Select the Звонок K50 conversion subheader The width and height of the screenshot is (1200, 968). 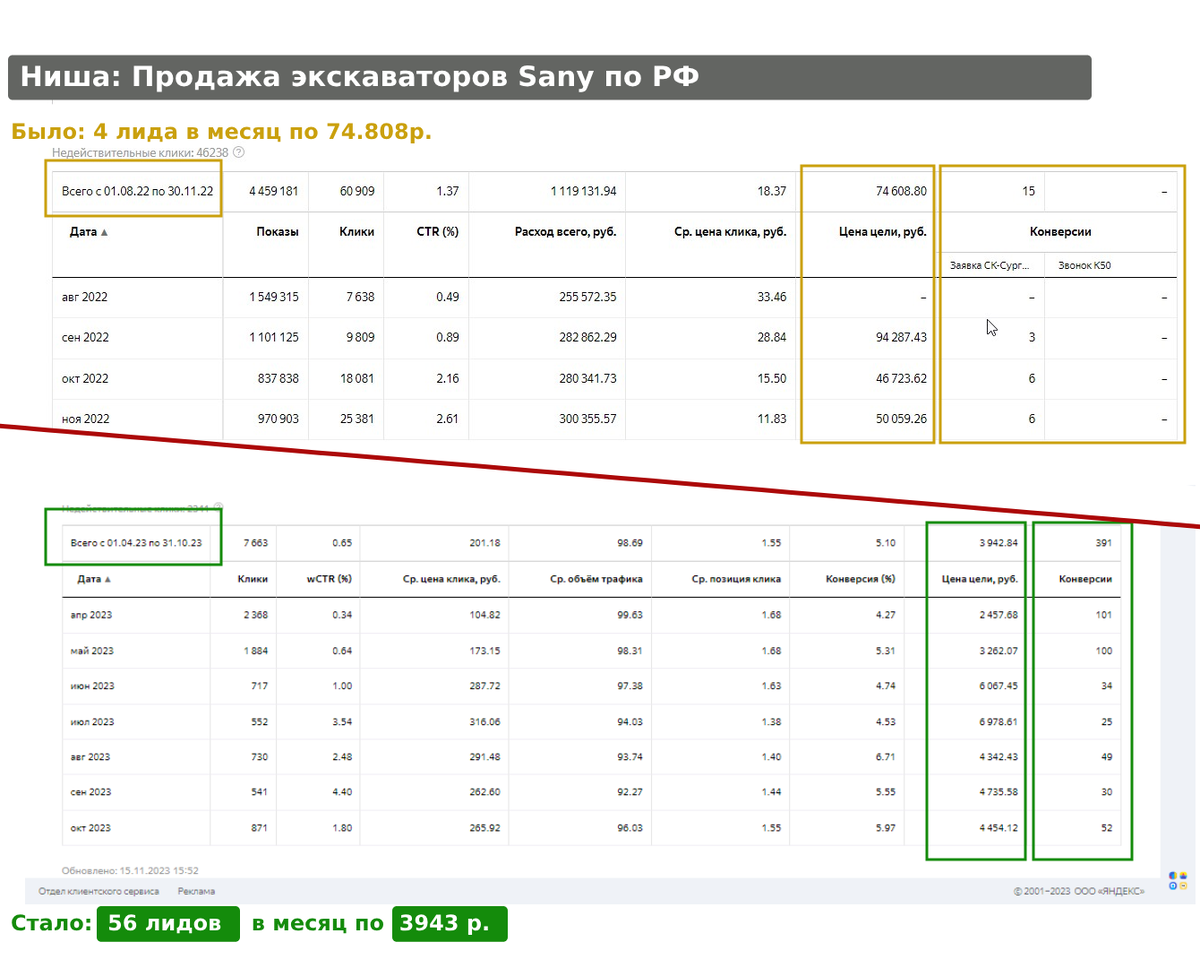click(x=1085, y=265)
